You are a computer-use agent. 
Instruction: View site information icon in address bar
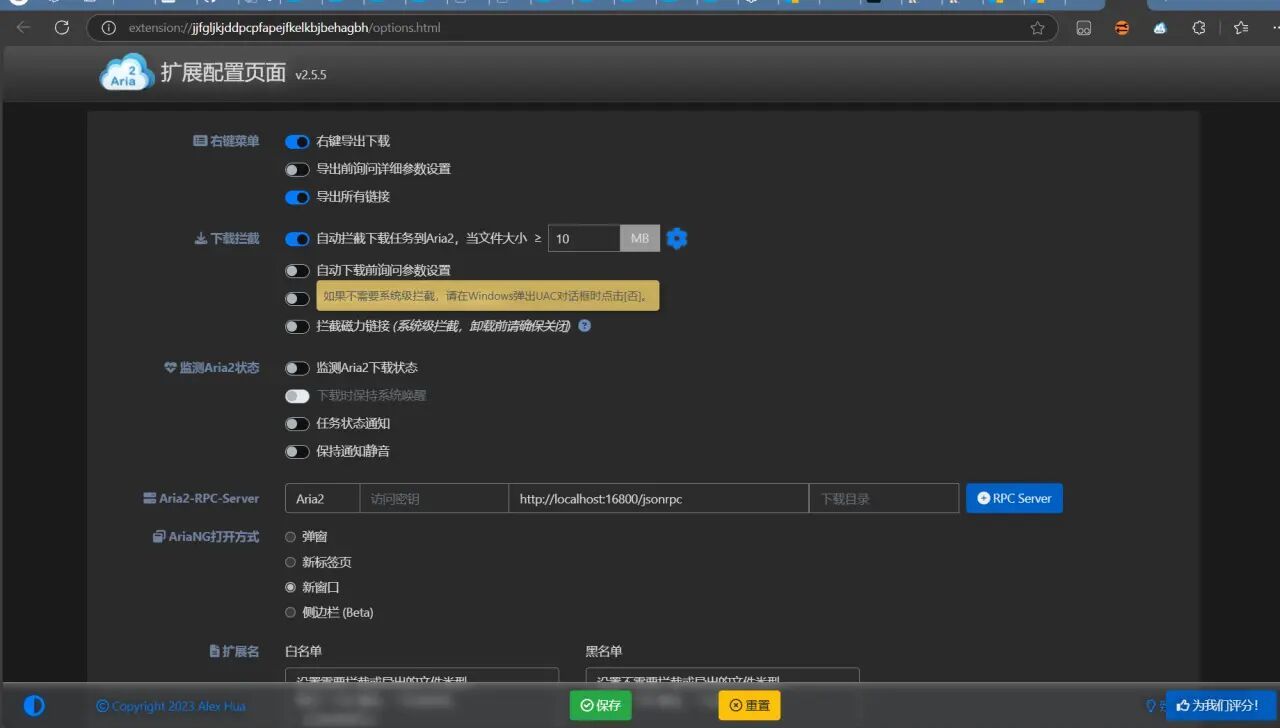coord(109,28)
